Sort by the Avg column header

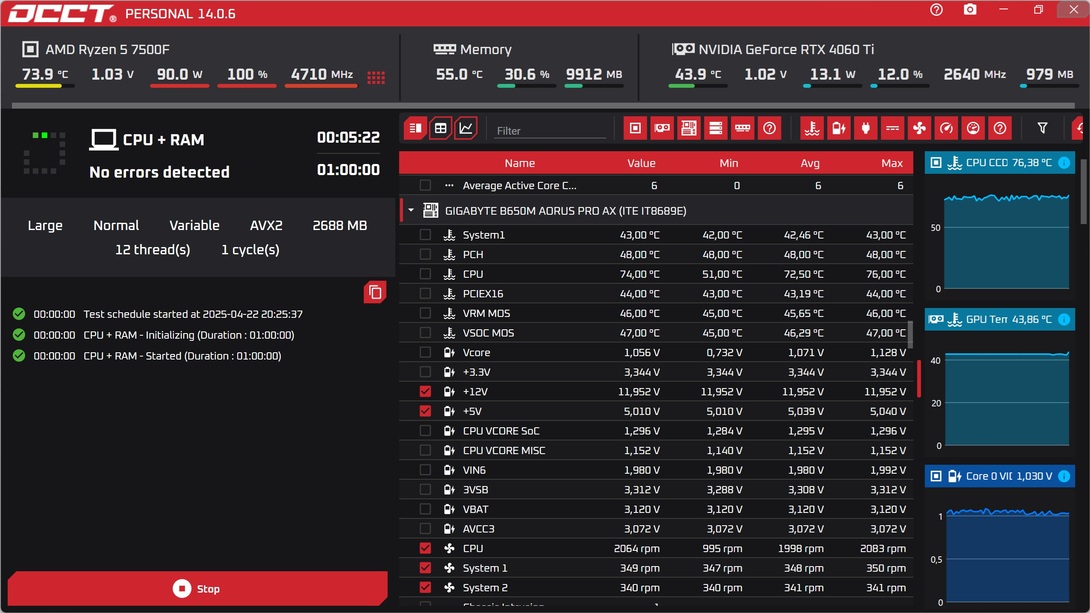click(810, 163)
